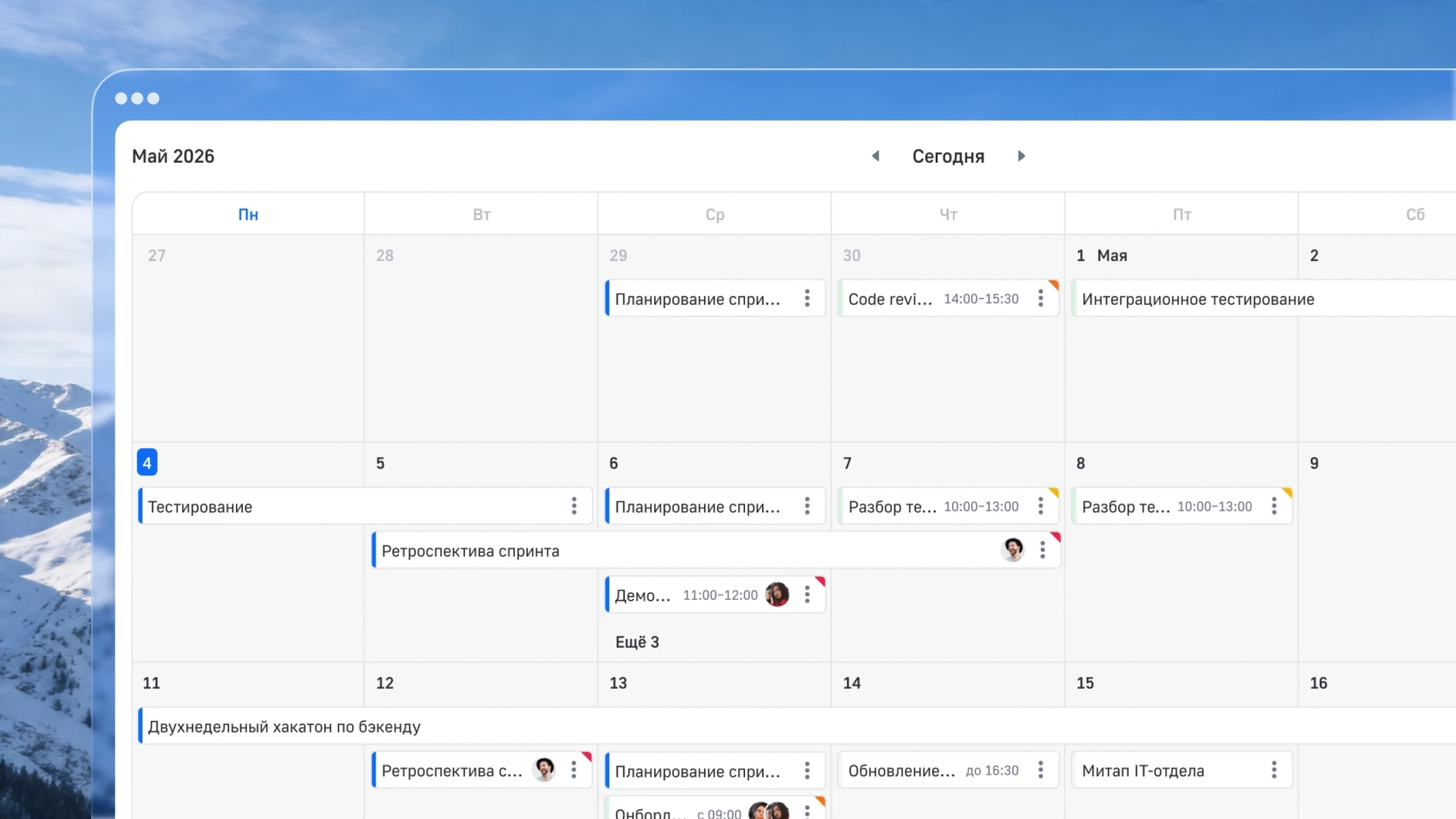The height and width of the screenshot is (819, 1456).
Task: Open the three-dot menu of Разбор event on the 8th
Action: tap(1274, 505)
